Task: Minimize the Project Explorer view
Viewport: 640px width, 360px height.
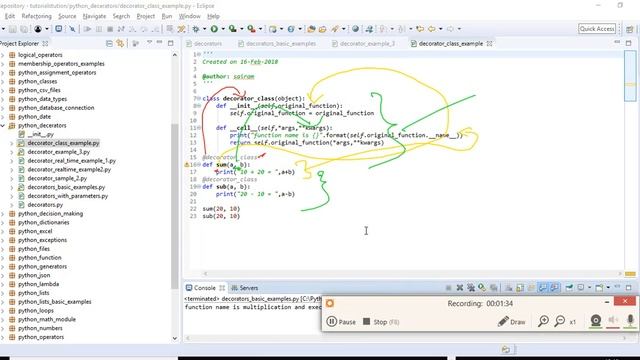Action: 160,42
